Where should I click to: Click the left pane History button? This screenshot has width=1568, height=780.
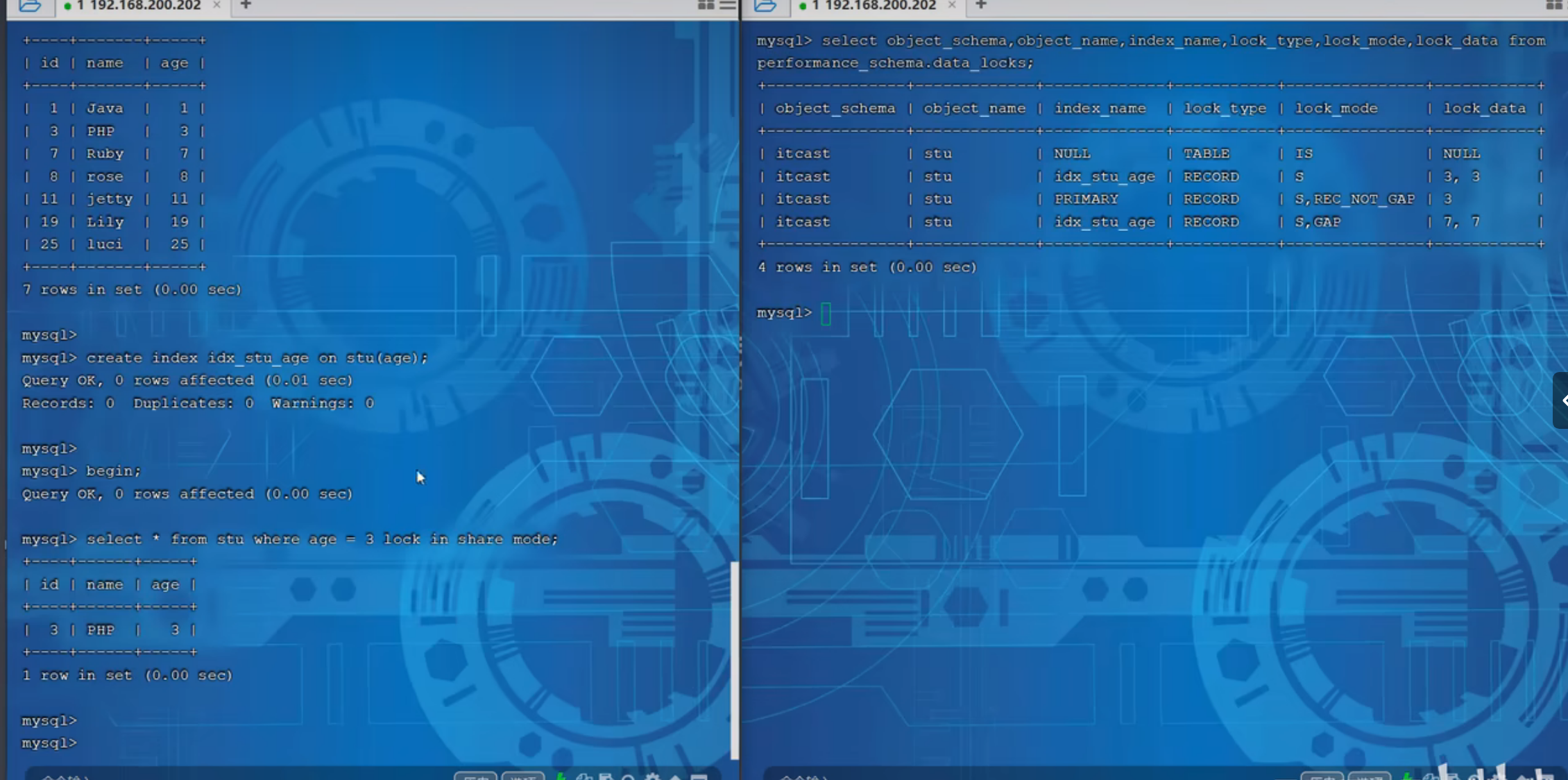475,777
